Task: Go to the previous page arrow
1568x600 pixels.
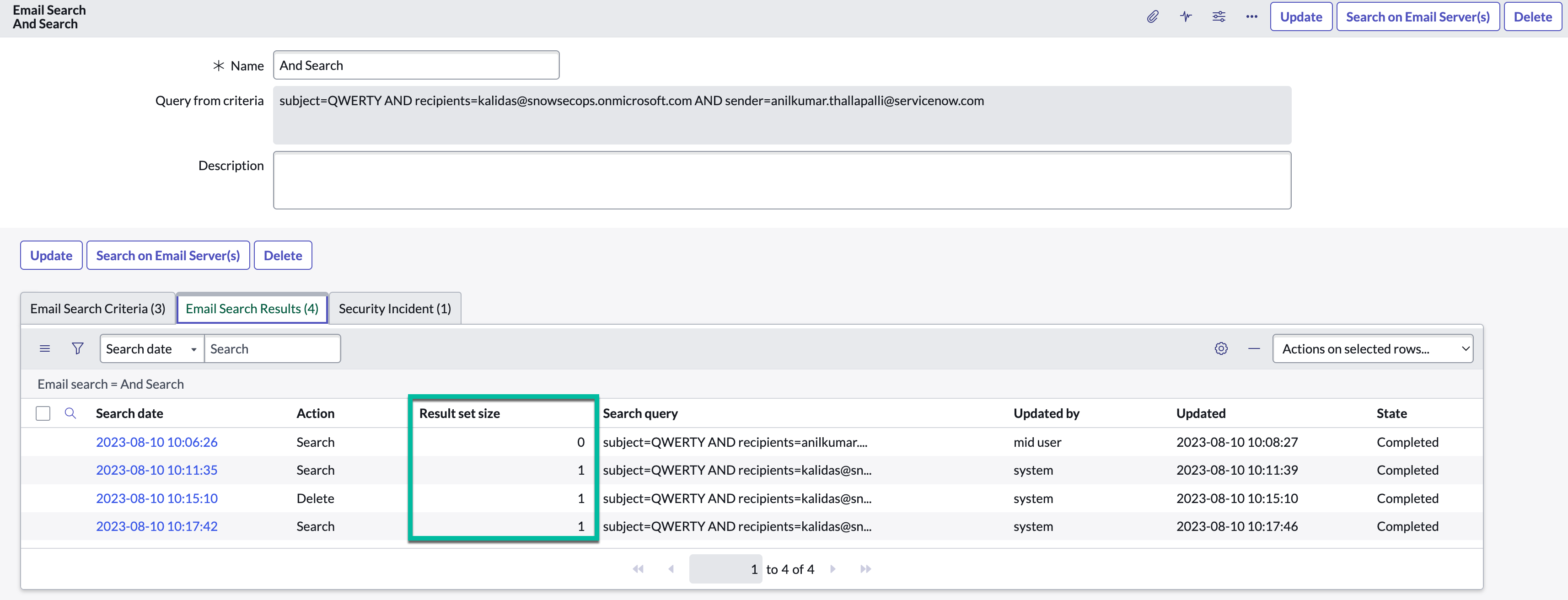Action: coord(671,569)
